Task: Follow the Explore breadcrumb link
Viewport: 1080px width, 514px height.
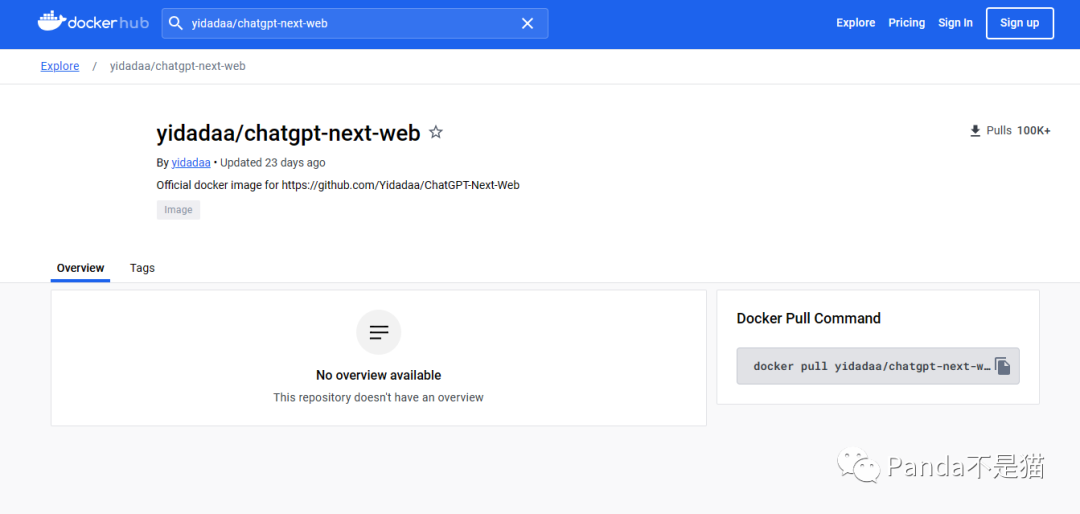Action: [60, 66]
